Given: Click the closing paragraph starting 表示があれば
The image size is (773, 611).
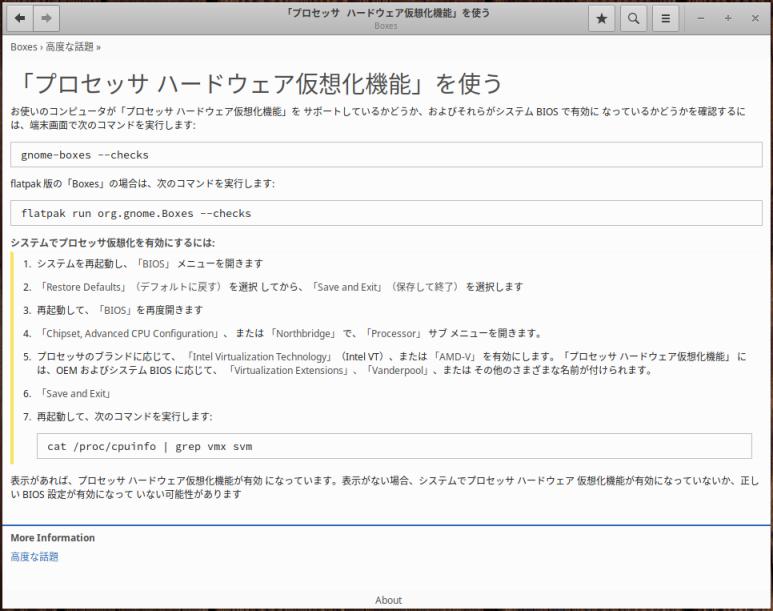Looking at the screenshot, I should [385, 487].
